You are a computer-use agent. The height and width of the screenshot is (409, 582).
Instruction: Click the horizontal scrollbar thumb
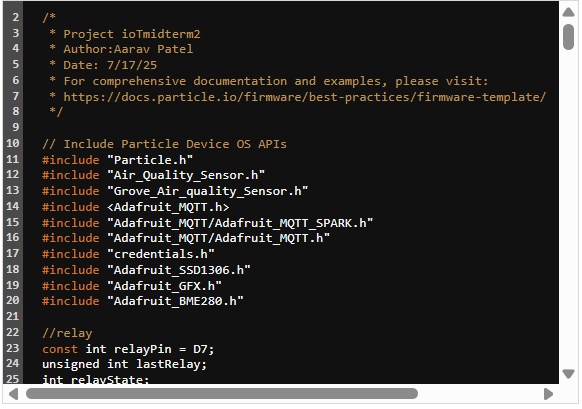pyautogui.click(x=222, y=394)
